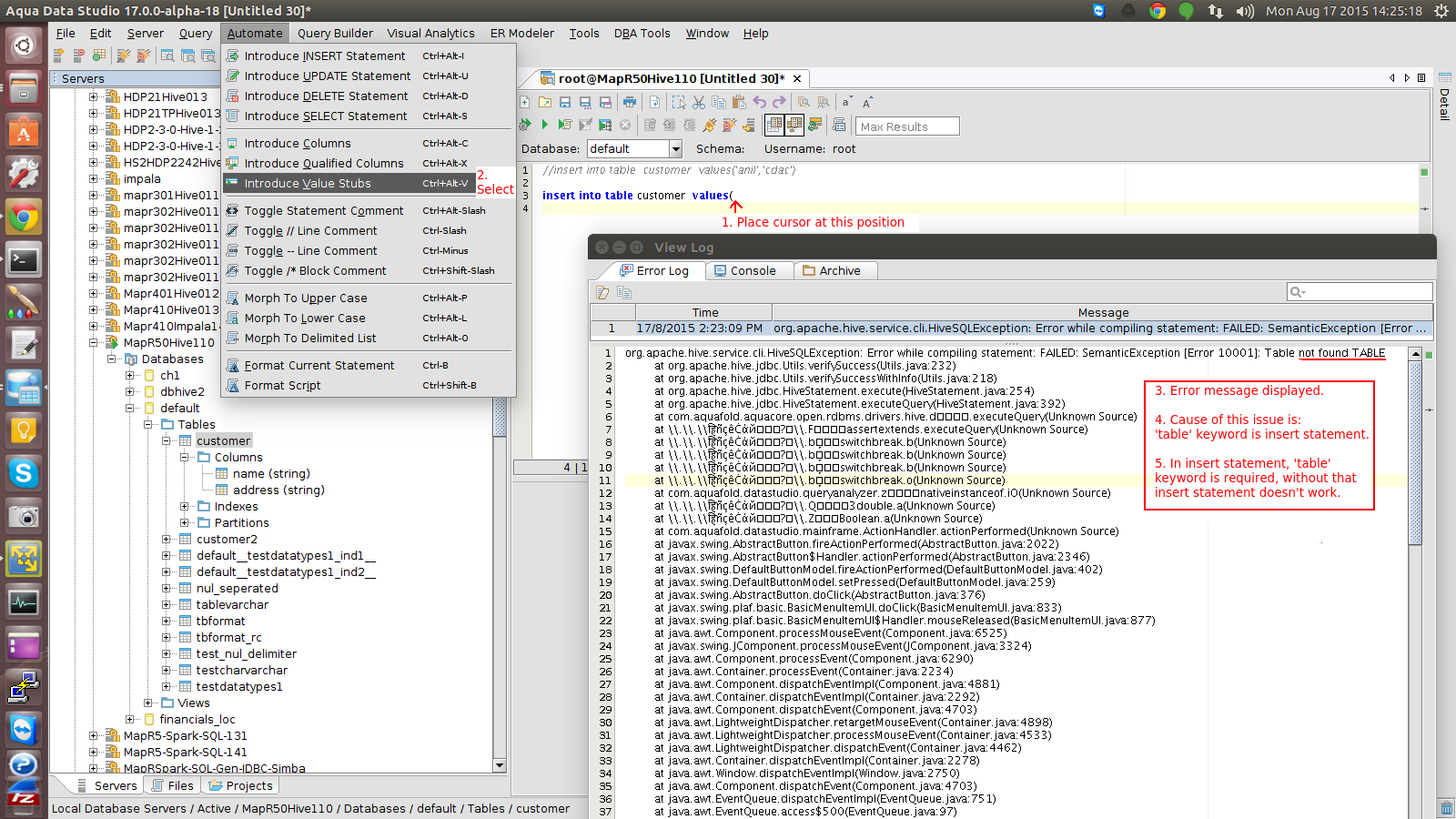Click the open file folder icon
The image size is (1456, 819).
[545, 102]
